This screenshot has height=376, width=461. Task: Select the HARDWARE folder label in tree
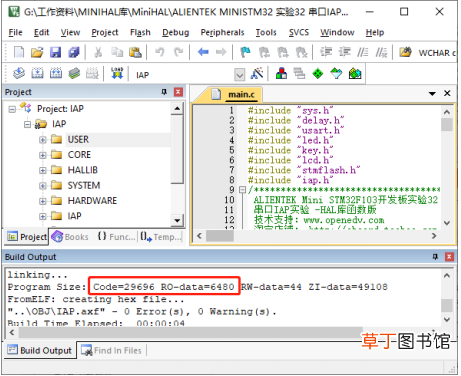[92, 201]
